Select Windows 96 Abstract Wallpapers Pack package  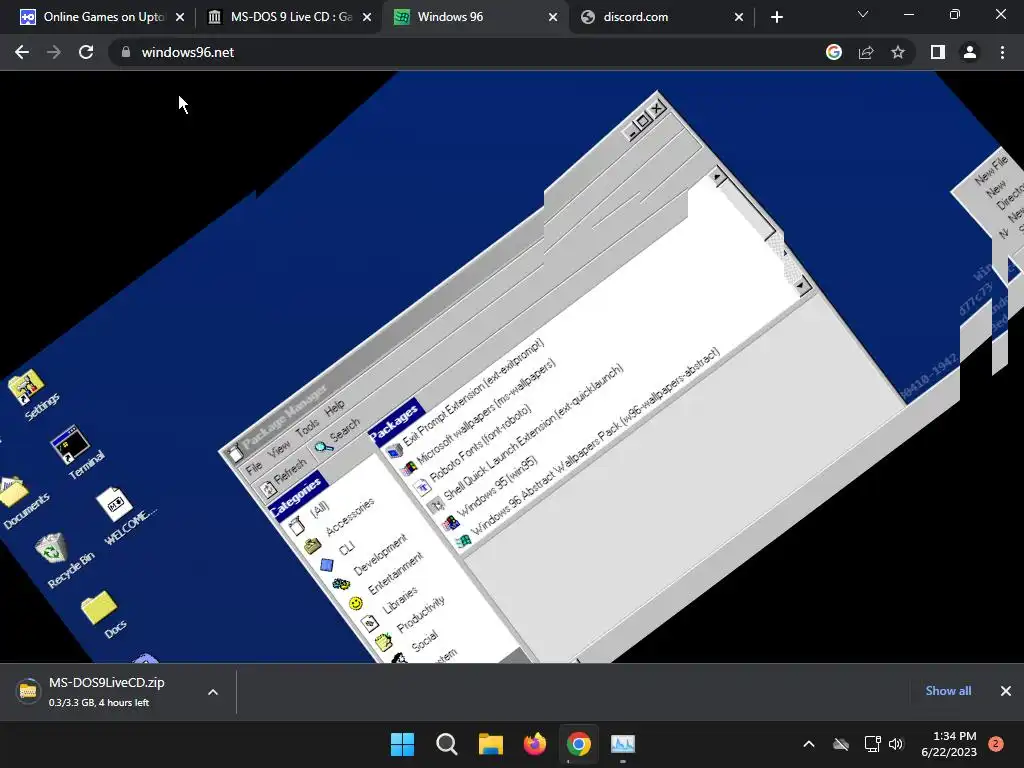tap(595, 441)
